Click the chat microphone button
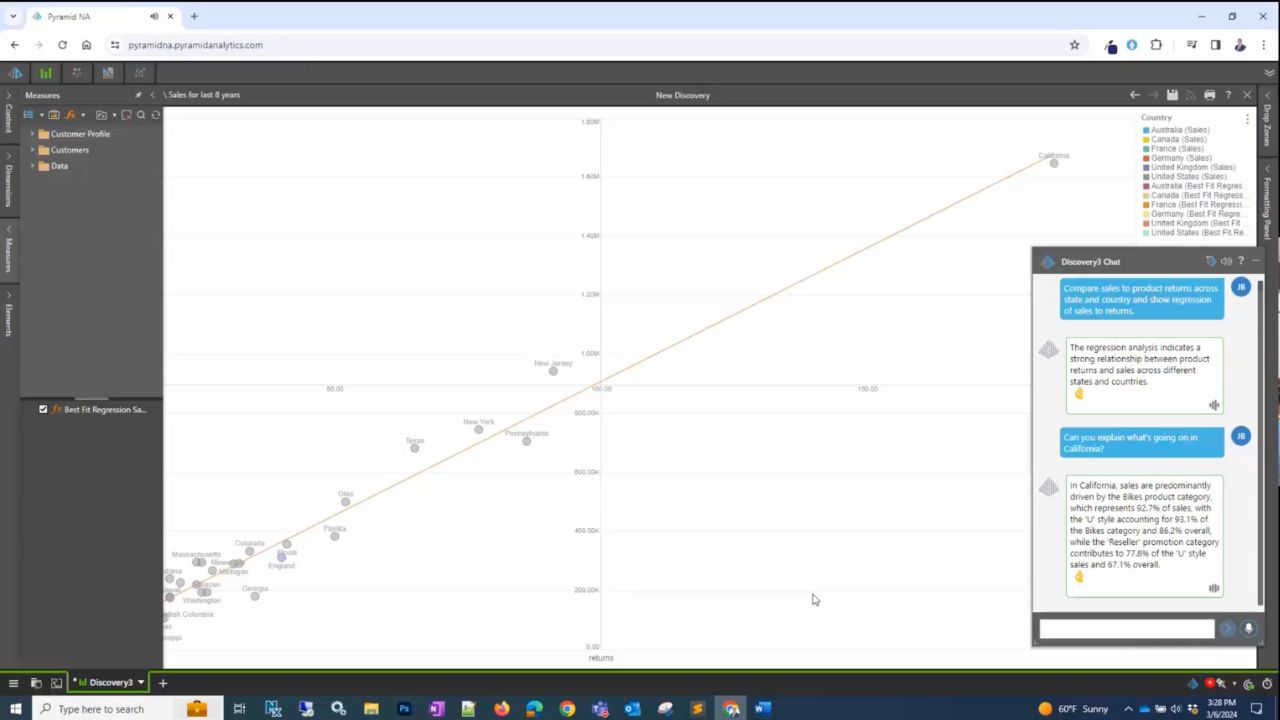1280x720 pixels. (1248, 628)
